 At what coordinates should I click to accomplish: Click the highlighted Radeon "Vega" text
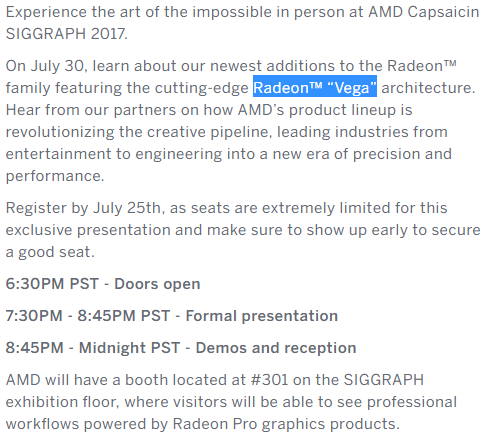[x=315, y=86]
